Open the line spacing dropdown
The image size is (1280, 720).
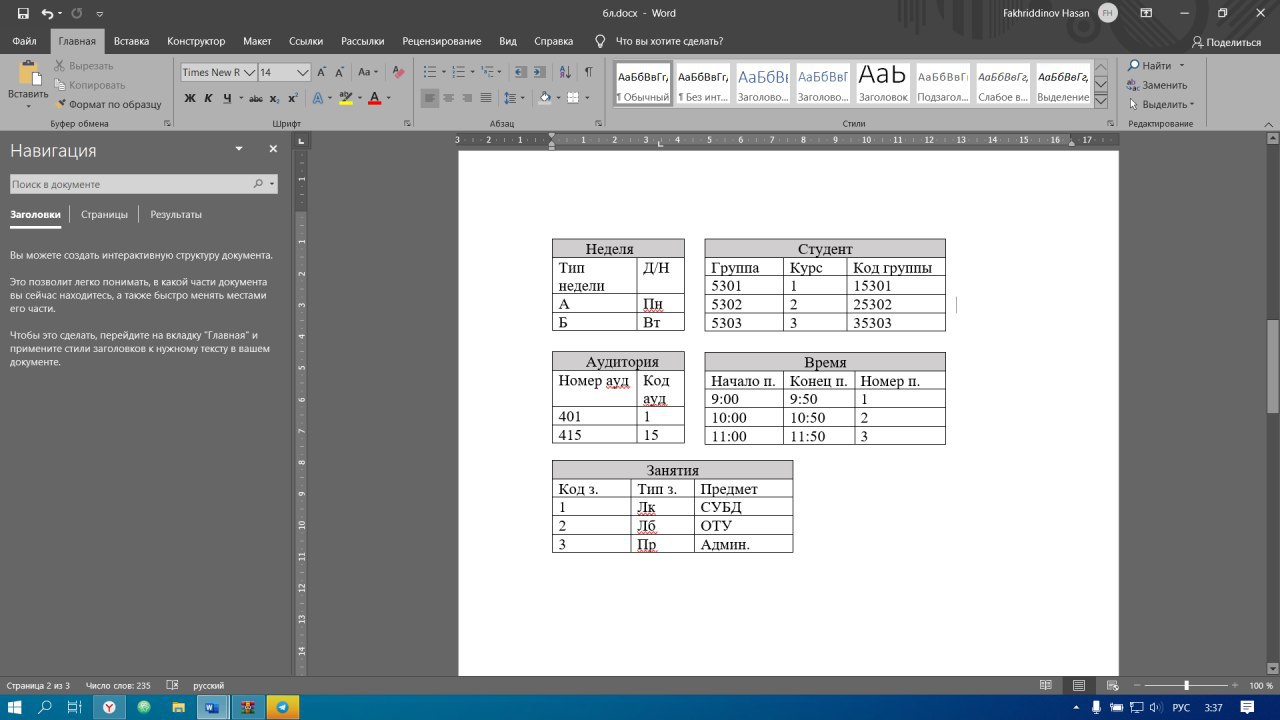pyautogui.click(x=514, y=98)
